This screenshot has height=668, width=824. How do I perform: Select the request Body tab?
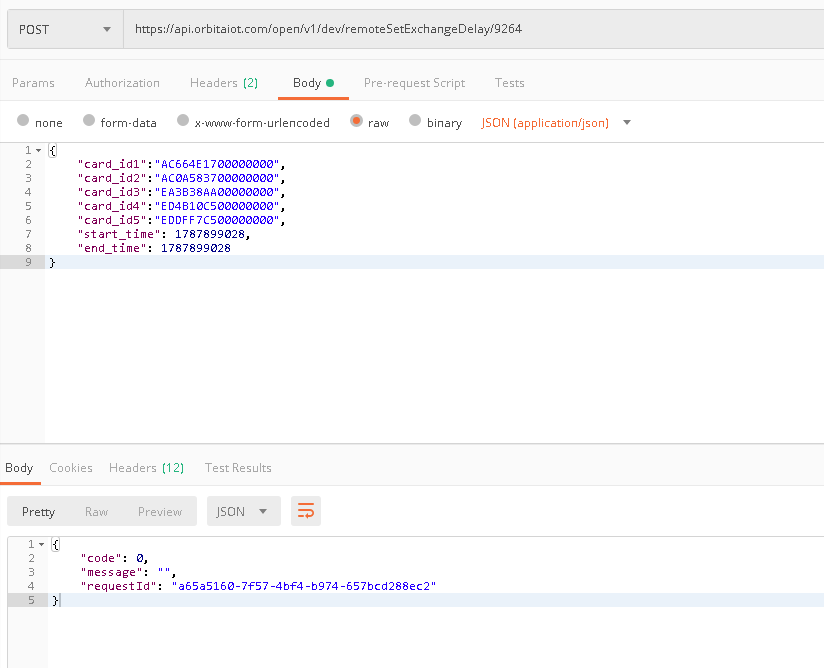(x=313, y=83)
